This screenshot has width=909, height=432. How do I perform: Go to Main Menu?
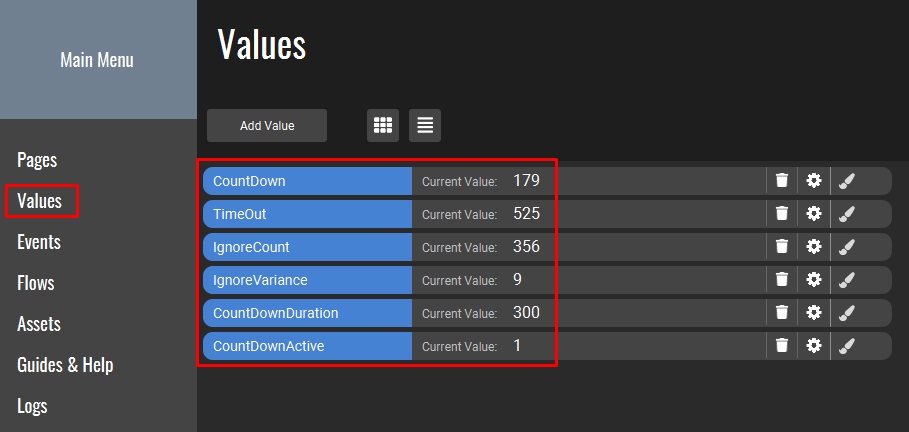[x=97, y=60]
